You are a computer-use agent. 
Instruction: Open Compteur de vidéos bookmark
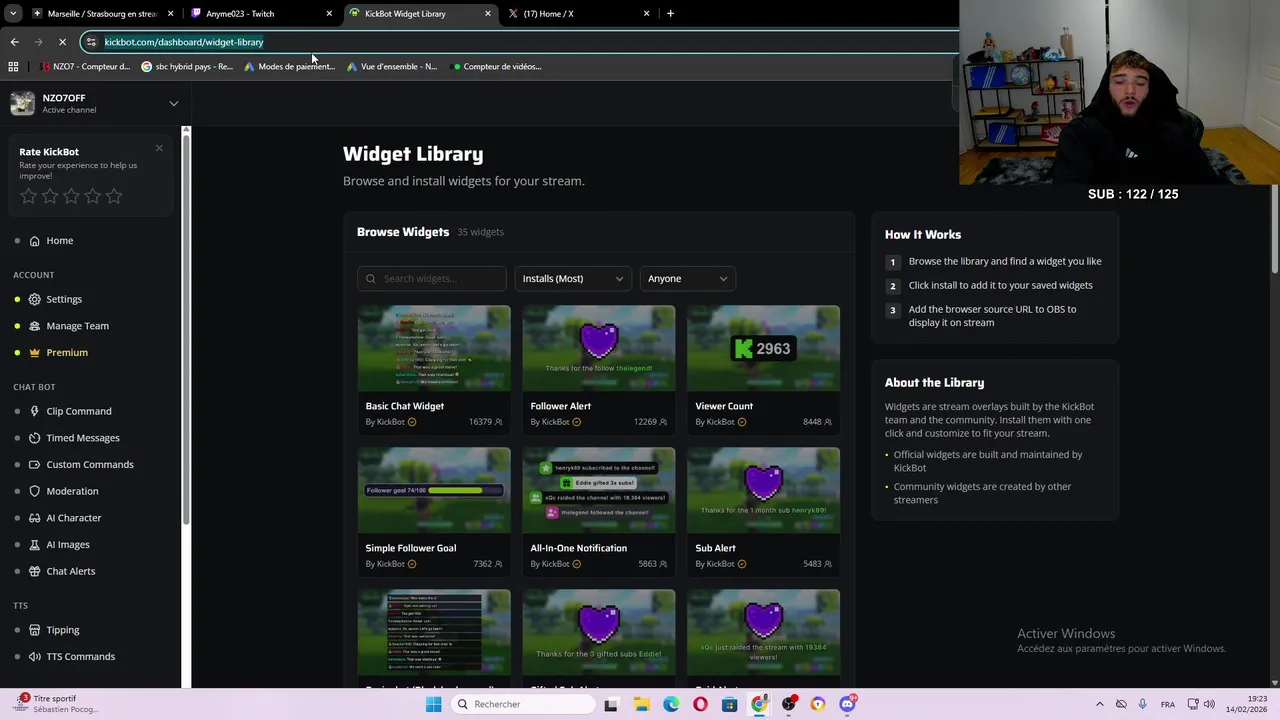[x=497, y=67]
